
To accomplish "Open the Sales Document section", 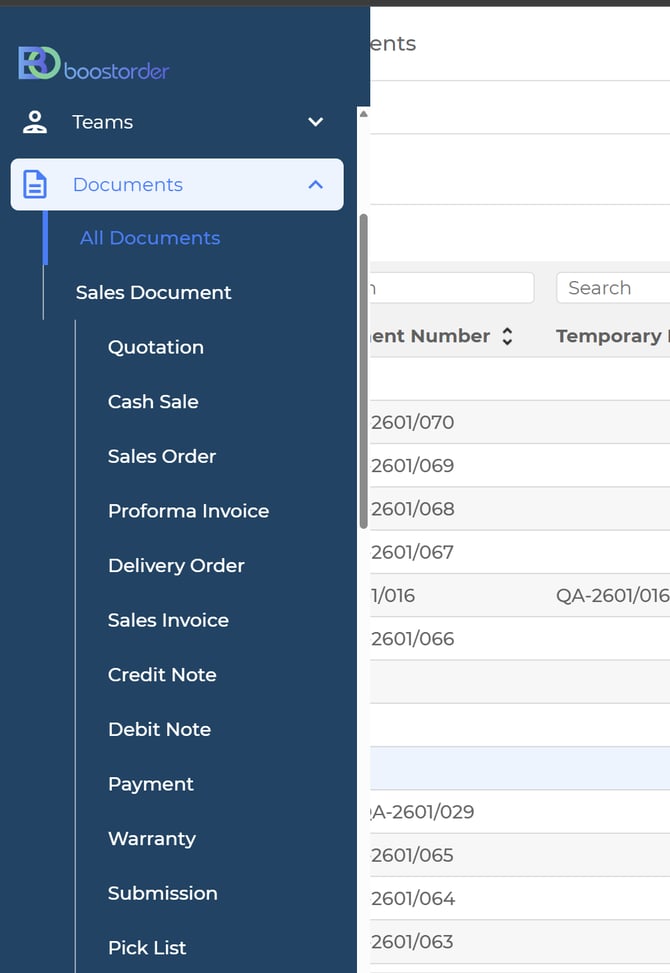I will coord(153,293).
